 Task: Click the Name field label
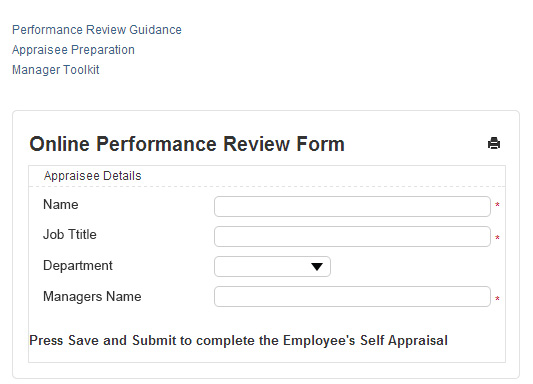click(x=61, y=205)
